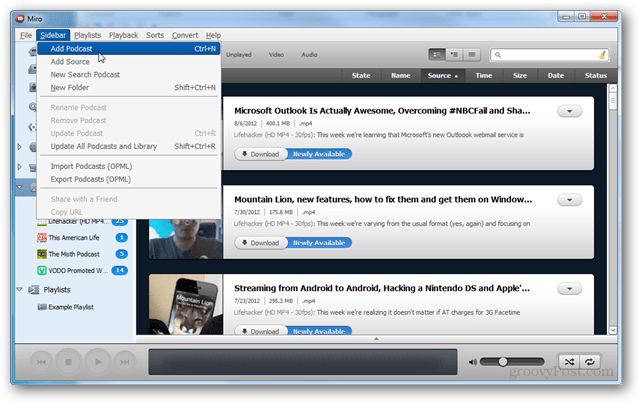Select New Folder menu entry
This screenshot has height=403, width=640.
(129, 87)
